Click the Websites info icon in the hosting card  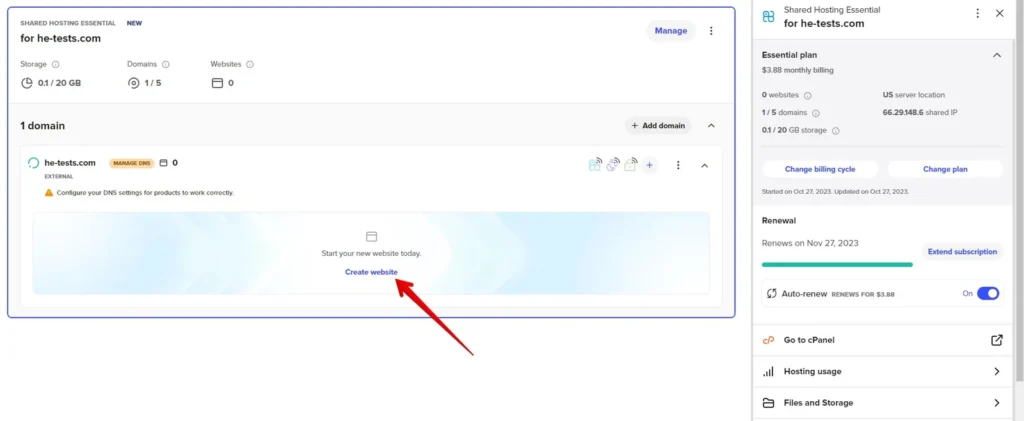[x=250, y=65]
